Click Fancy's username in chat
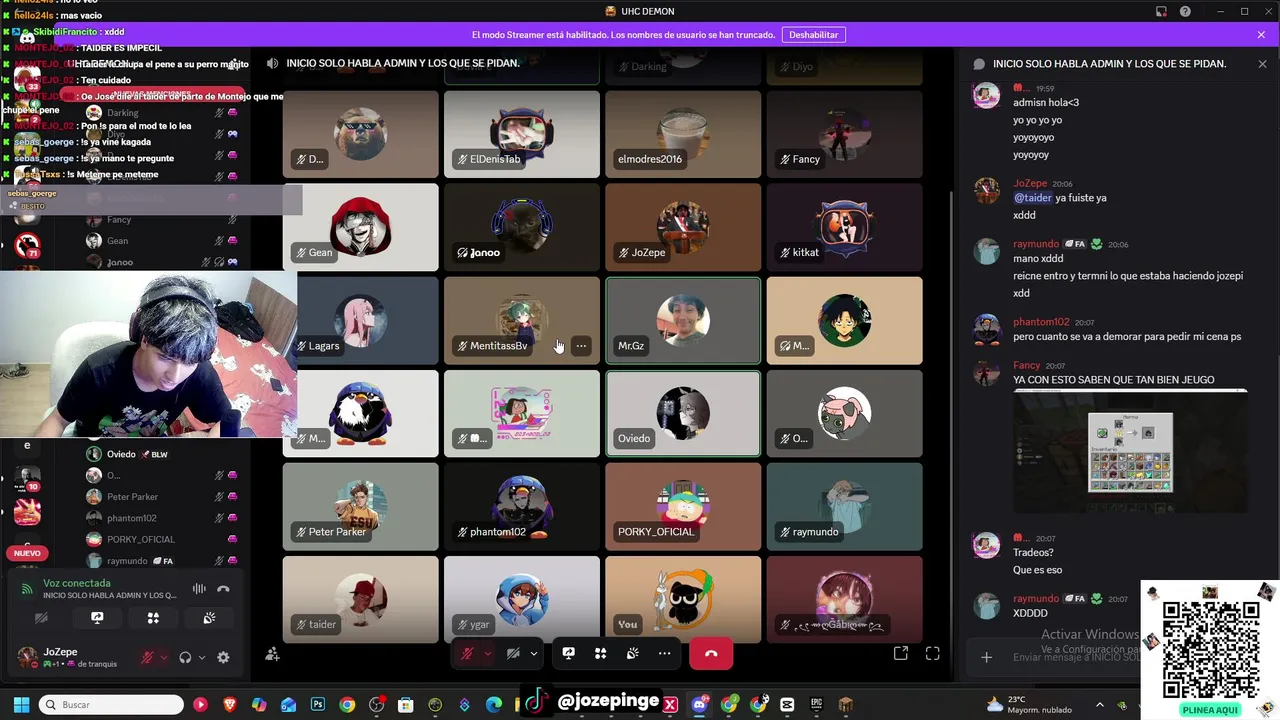Image resolution: width=1280 pixels, height=720 pixels. point(1026,365)
